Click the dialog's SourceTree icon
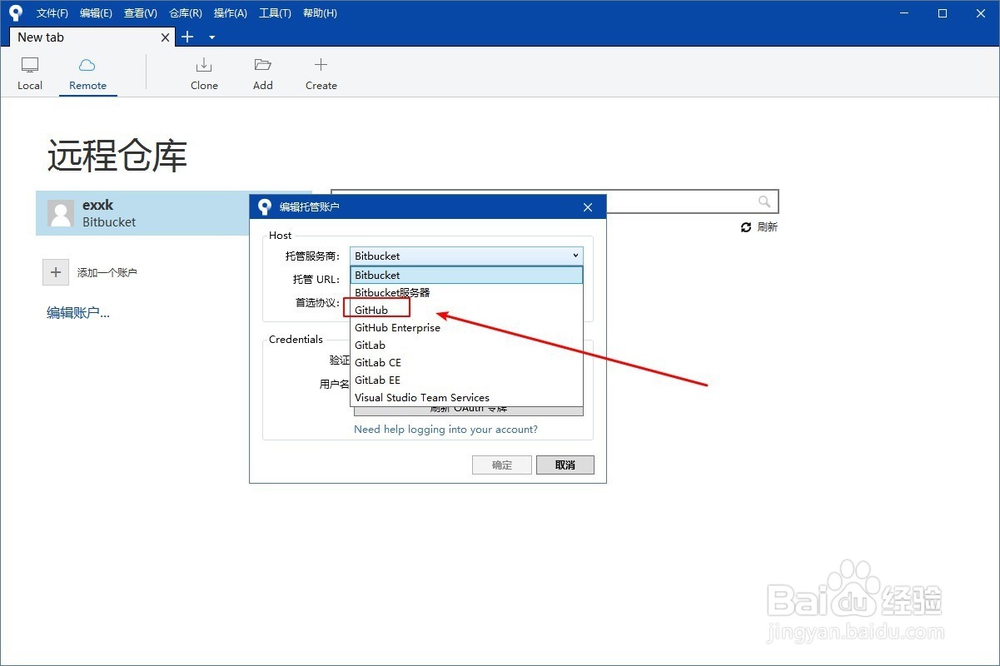 coord(265,207)
